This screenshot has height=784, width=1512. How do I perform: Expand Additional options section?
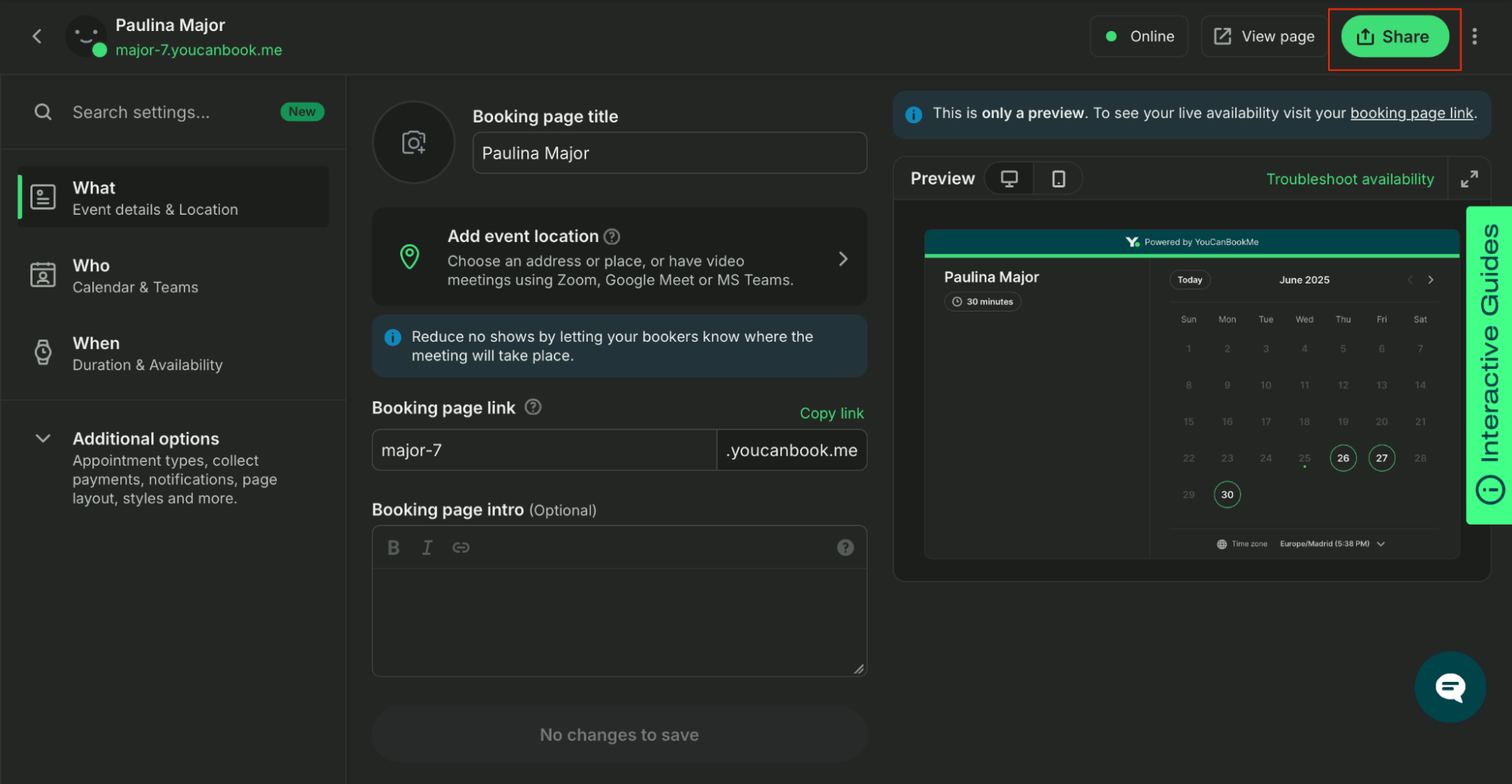(x=43, y=438)
